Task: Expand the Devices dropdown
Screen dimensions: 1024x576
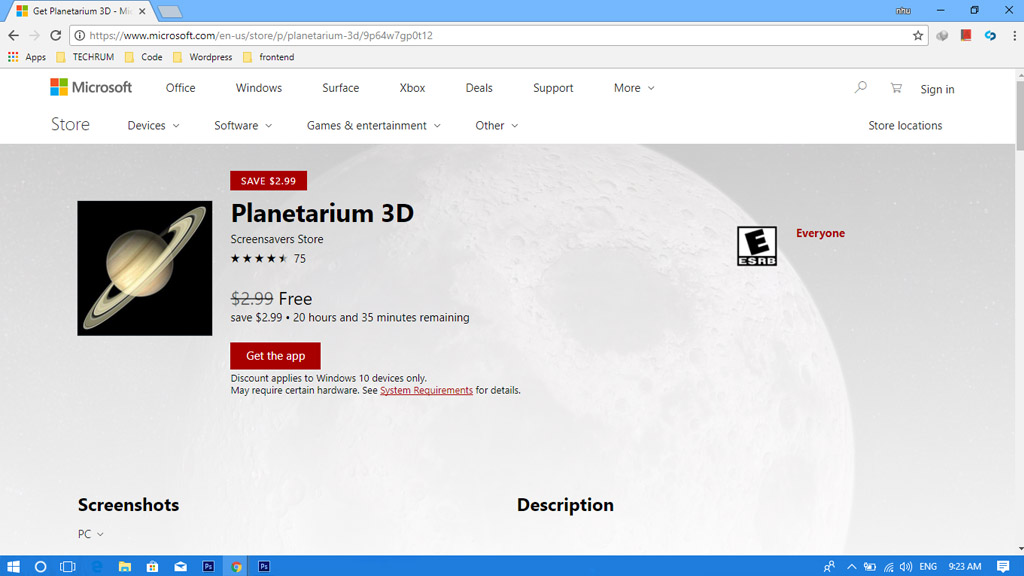Action: tap(153, 125)
